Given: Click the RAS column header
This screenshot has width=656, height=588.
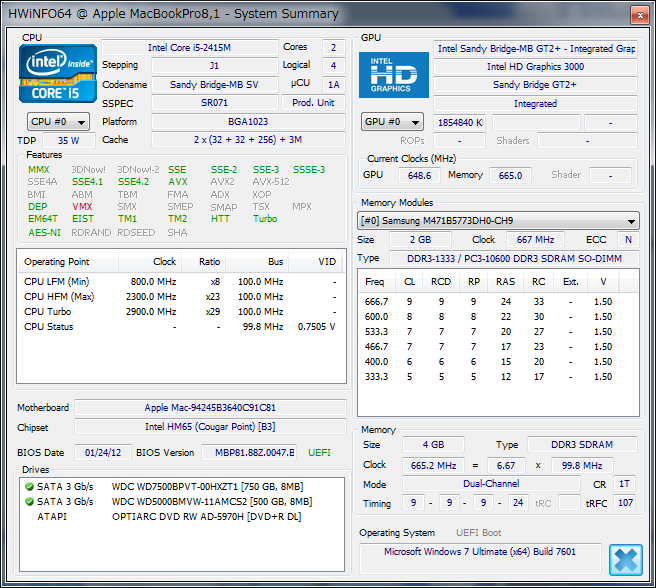Looking at the screenshot, I should coord(505,282).
